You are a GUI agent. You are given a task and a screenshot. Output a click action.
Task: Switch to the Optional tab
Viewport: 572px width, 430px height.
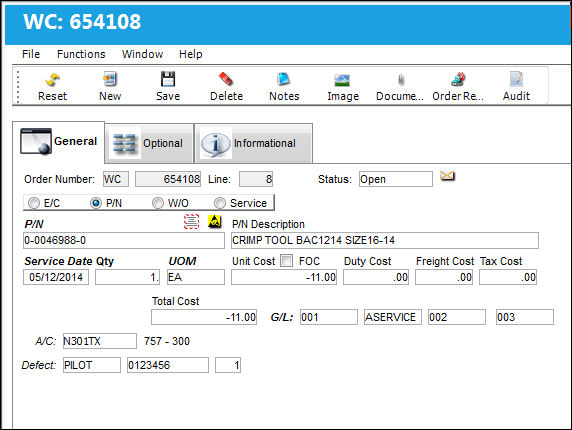(149, 143)
